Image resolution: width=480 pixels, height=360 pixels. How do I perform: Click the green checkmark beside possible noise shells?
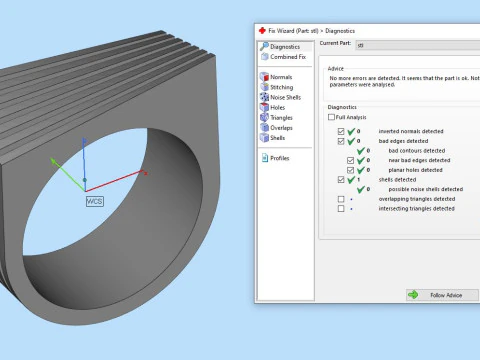point(361,189)
